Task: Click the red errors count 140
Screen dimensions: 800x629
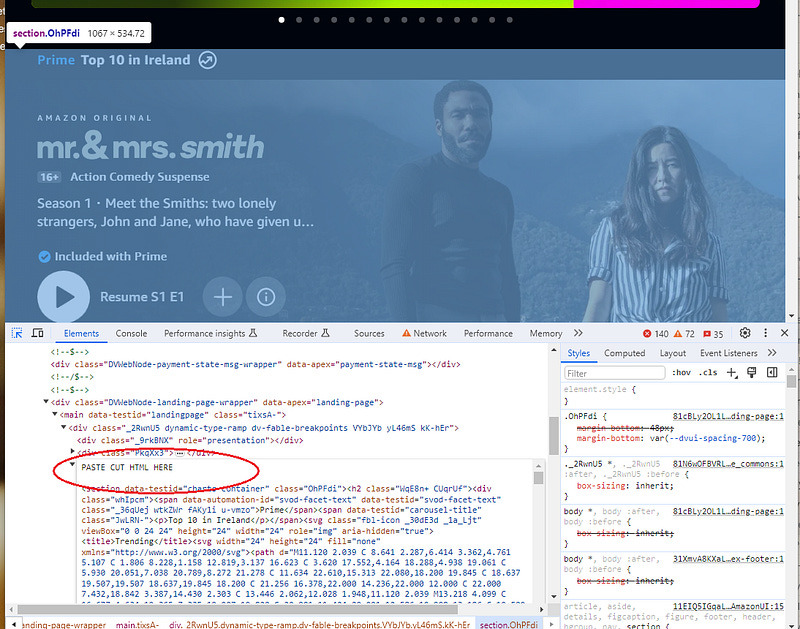Action: (x=656, y=334)
